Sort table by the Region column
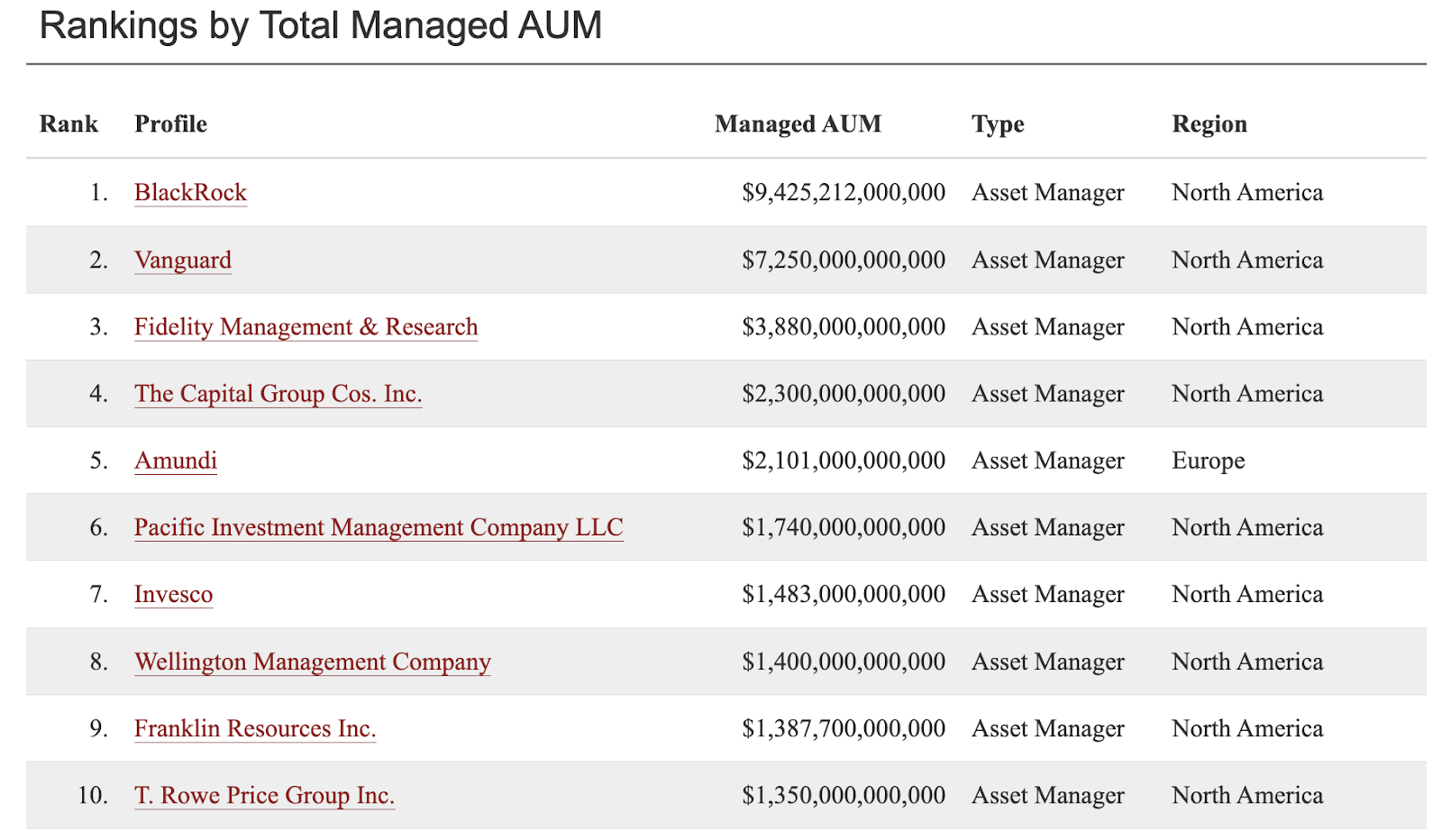The width and height of the screenshot is (1442, 840). (1209, 123)
